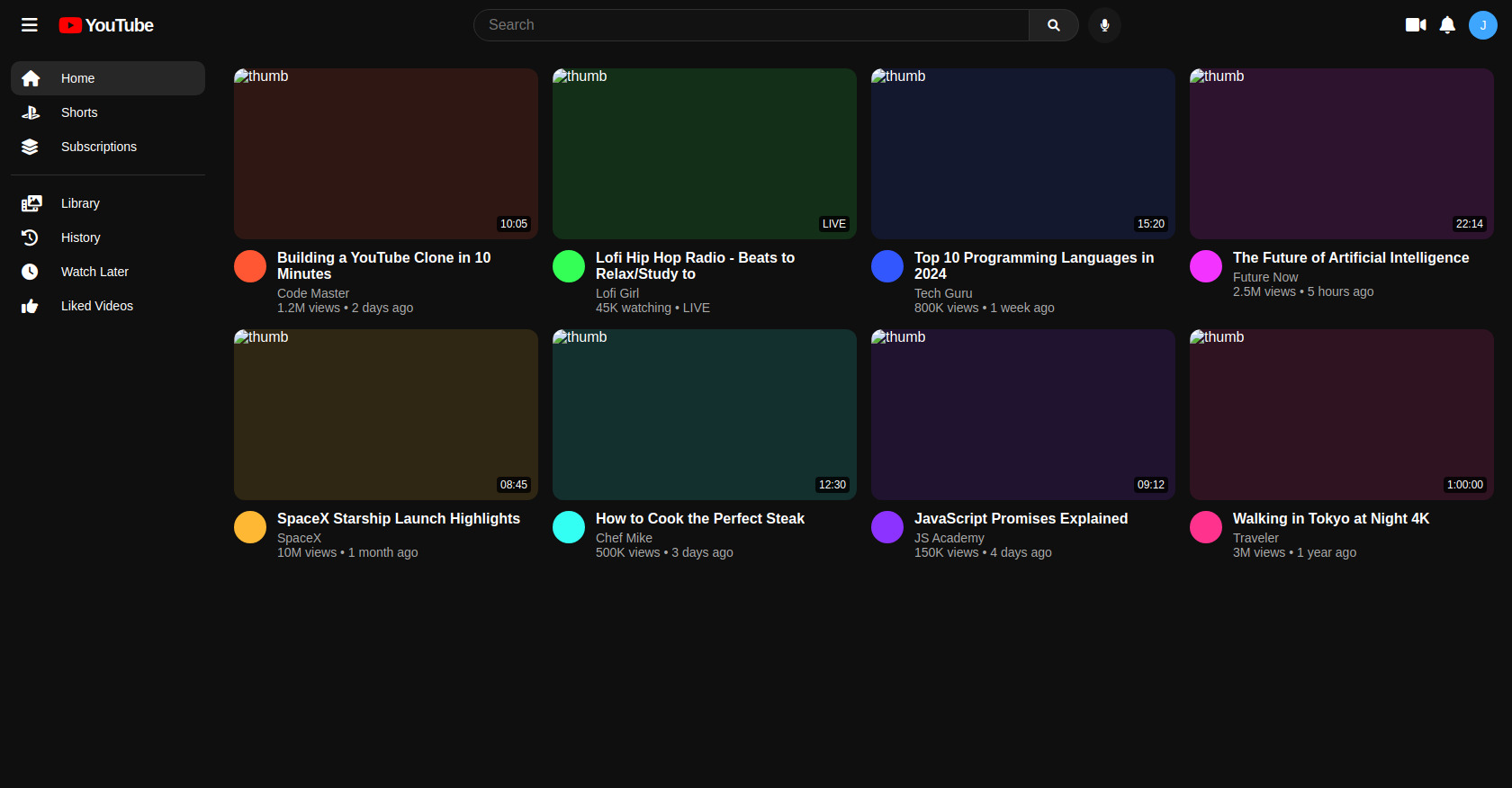This screenshot has height=788, width=1512.
Task: Click the search magnifier button
Action: click(1054, 25)
